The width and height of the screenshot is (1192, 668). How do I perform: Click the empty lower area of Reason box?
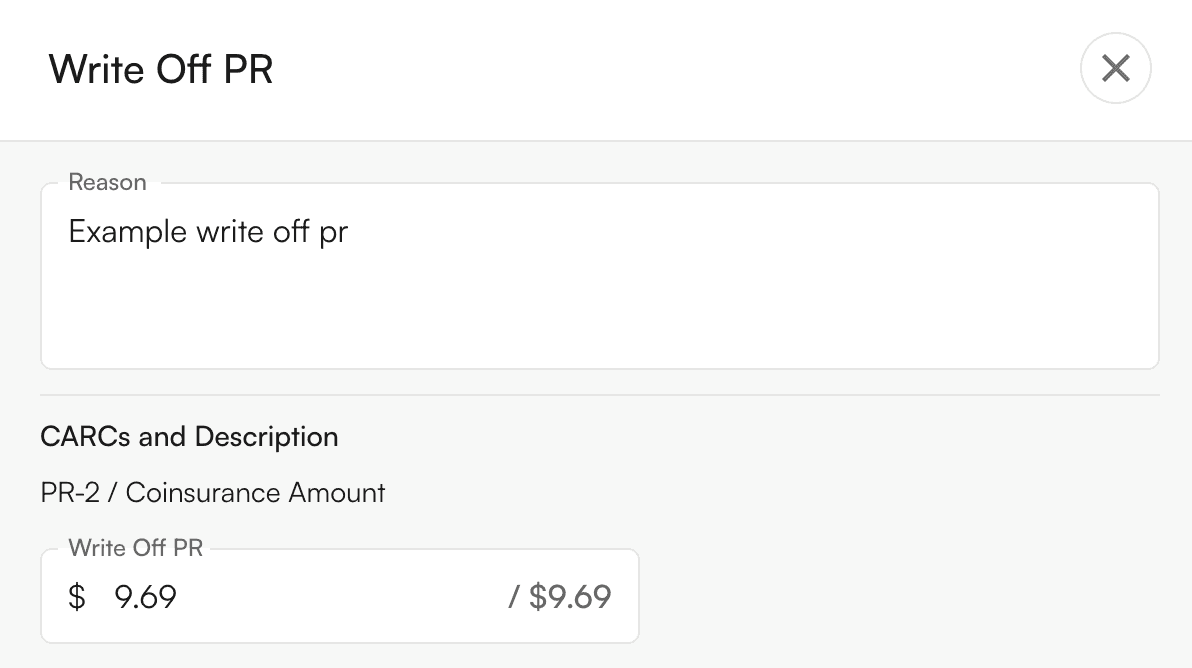[x=600, y=330]
